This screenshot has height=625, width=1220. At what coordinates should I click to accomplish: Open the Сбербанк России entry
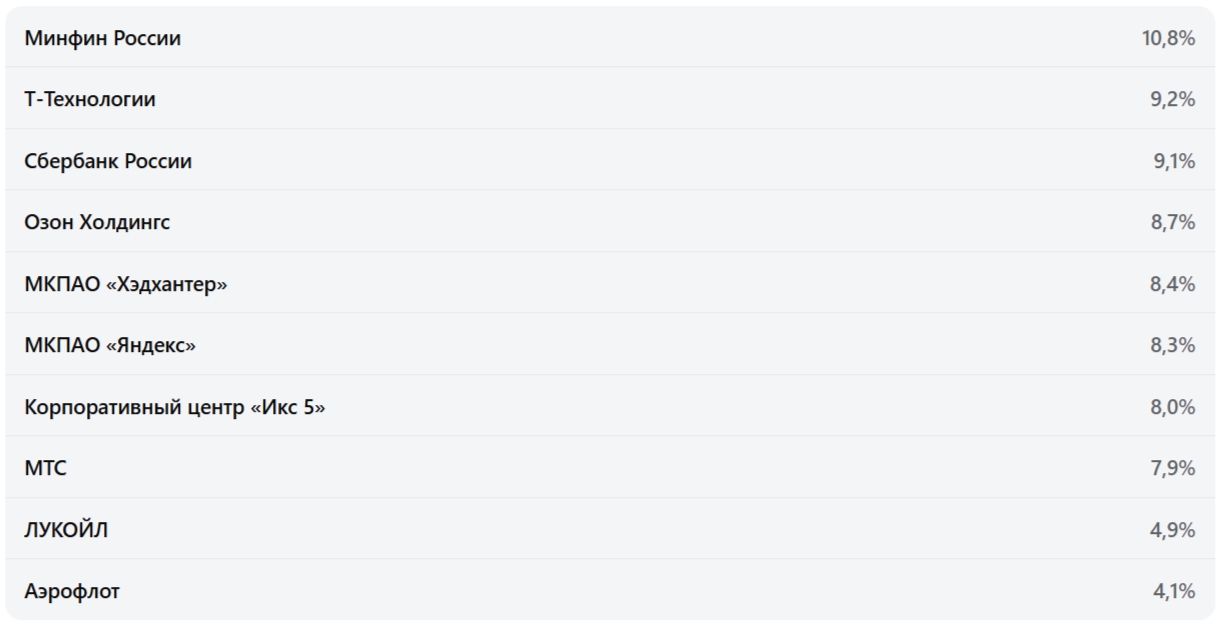click(108, 161)
